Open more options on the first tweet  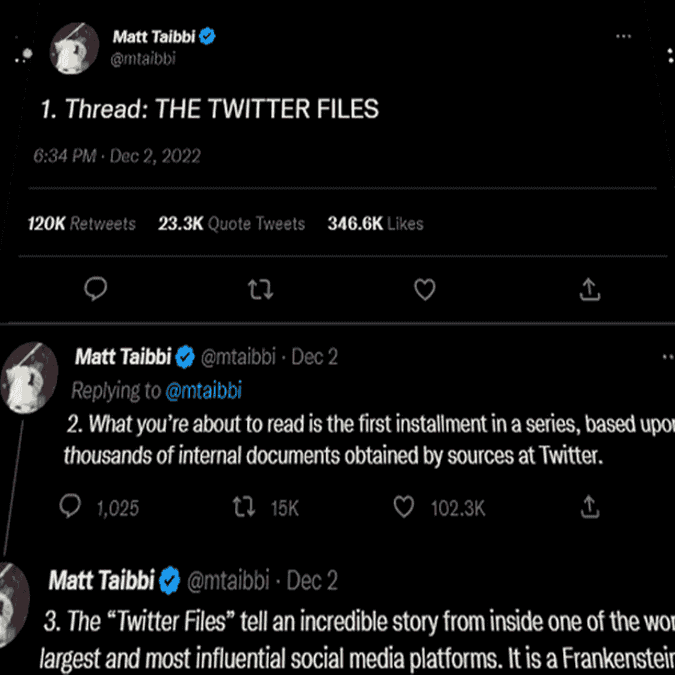[x=623, y=36]
